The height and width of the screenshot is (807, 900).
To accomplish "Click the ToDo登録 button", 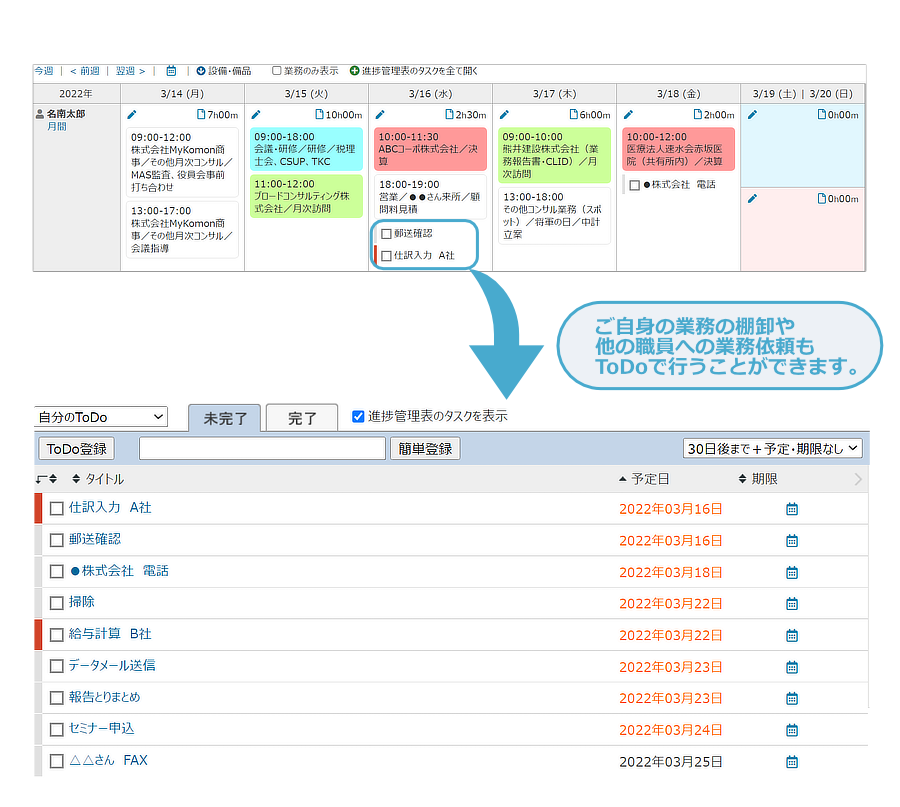I will pos(76,449).
